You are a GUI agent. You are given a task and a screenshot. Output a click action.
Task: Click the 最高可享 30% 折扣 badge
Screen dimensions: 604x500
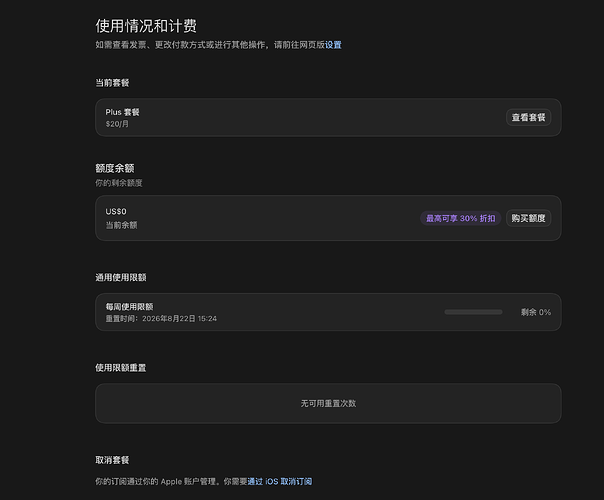460,218
